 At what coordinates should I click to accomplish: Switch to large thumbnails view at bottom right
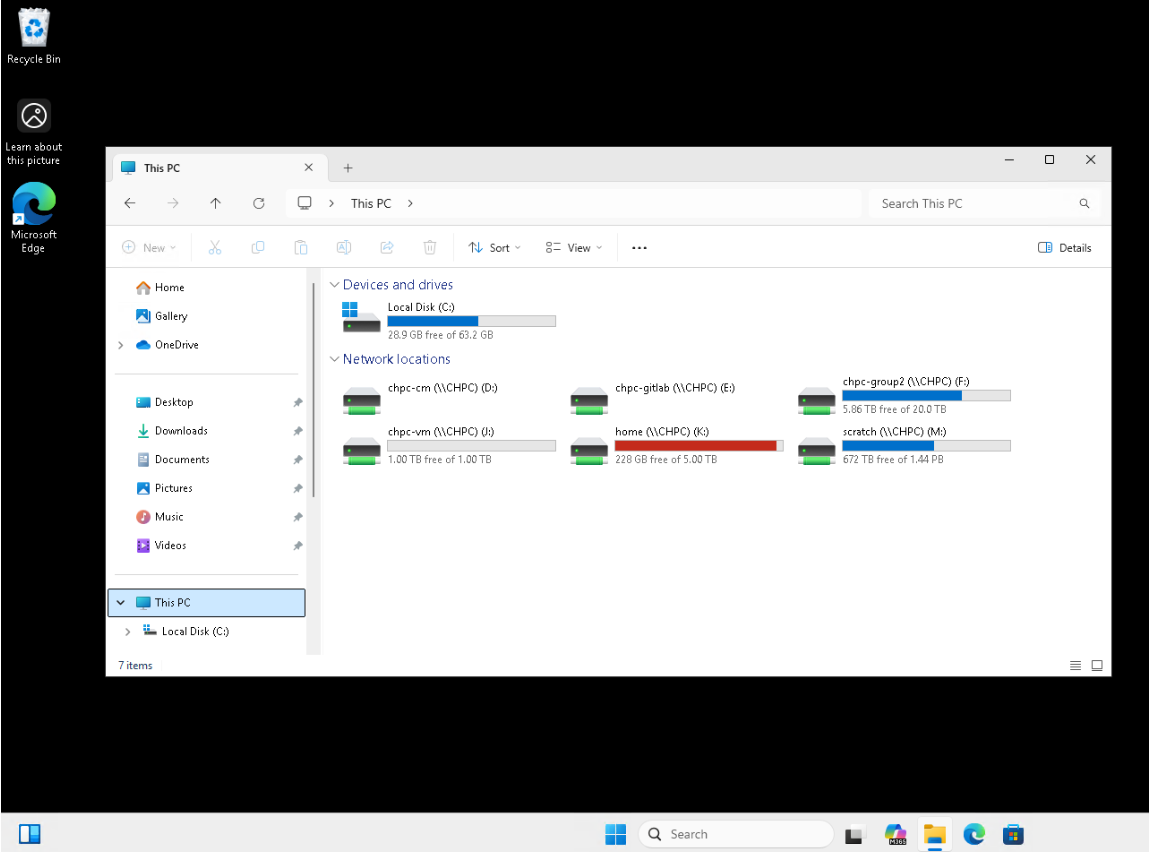pos(1097,665)
